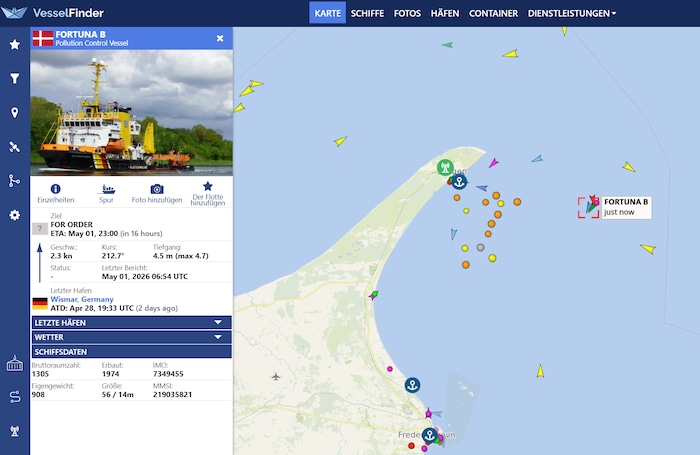700x455 pixels.
Task: Open the favorites star in sidebar
Action: [15, 44]
